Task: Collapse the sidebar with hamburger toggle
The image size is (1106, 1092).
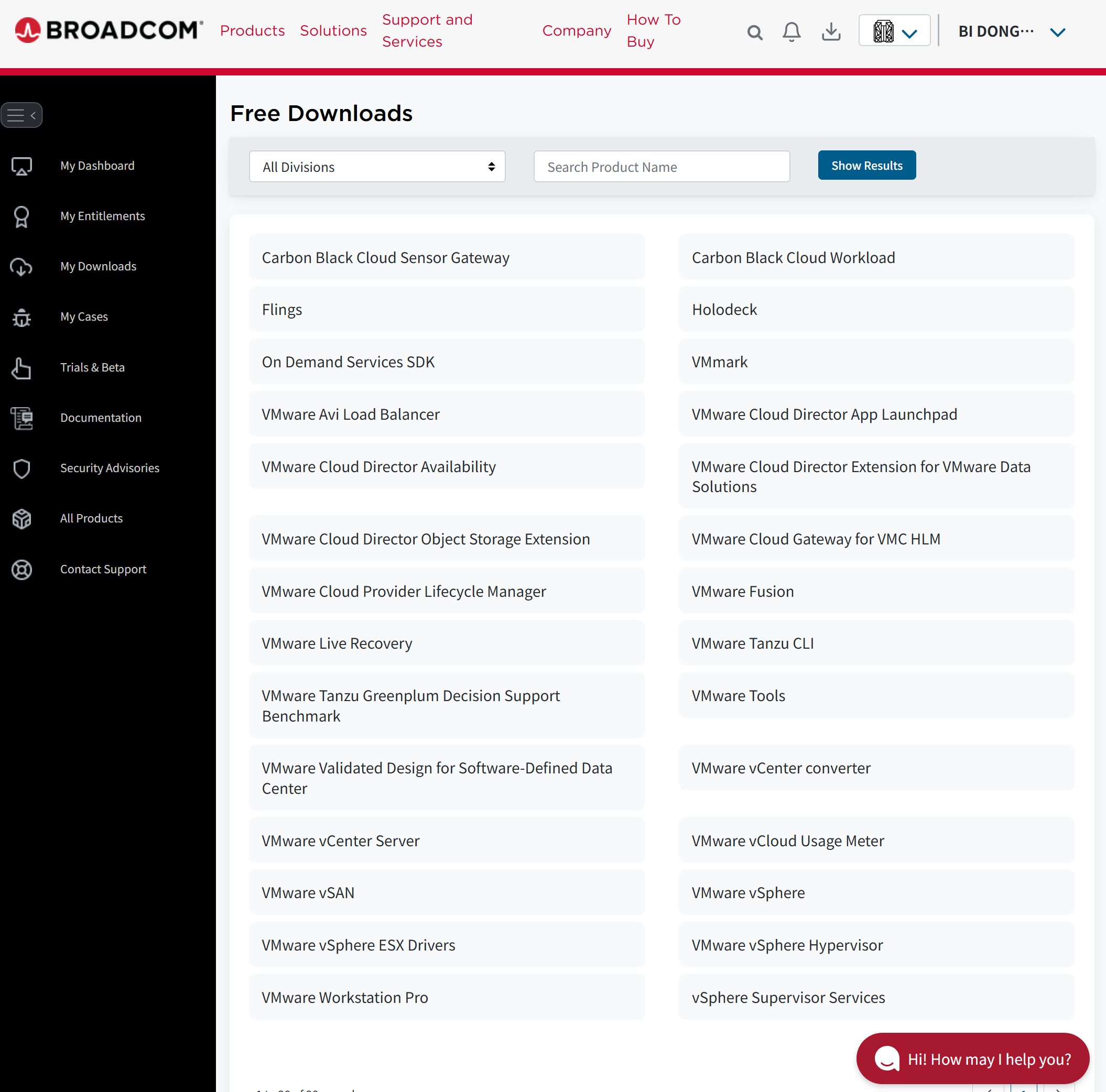Action: [x=22, y=115]
